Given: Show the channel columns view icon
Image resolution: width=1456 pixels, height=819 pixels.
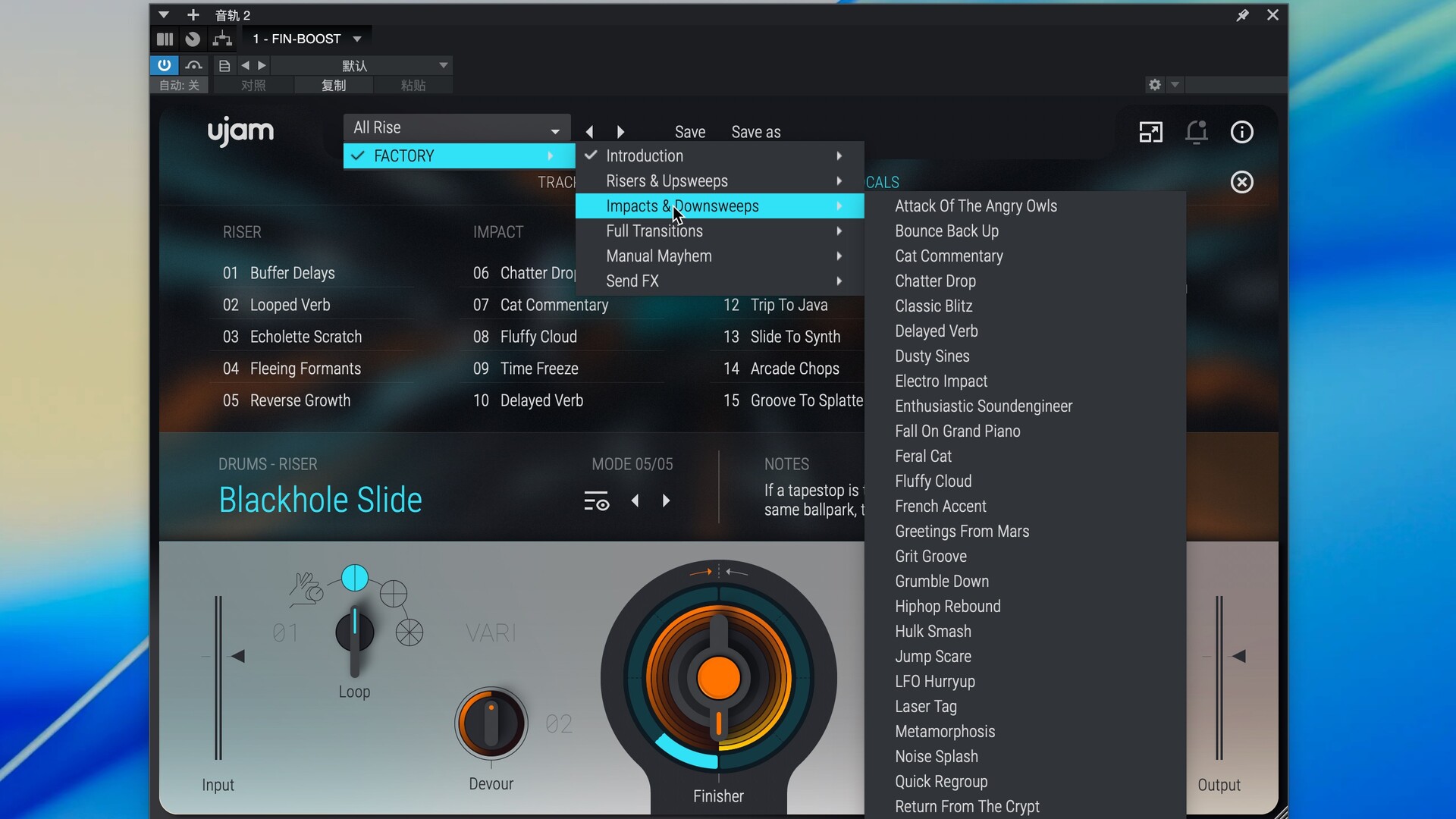Looking at the screenshot, I should click(165, 39).
